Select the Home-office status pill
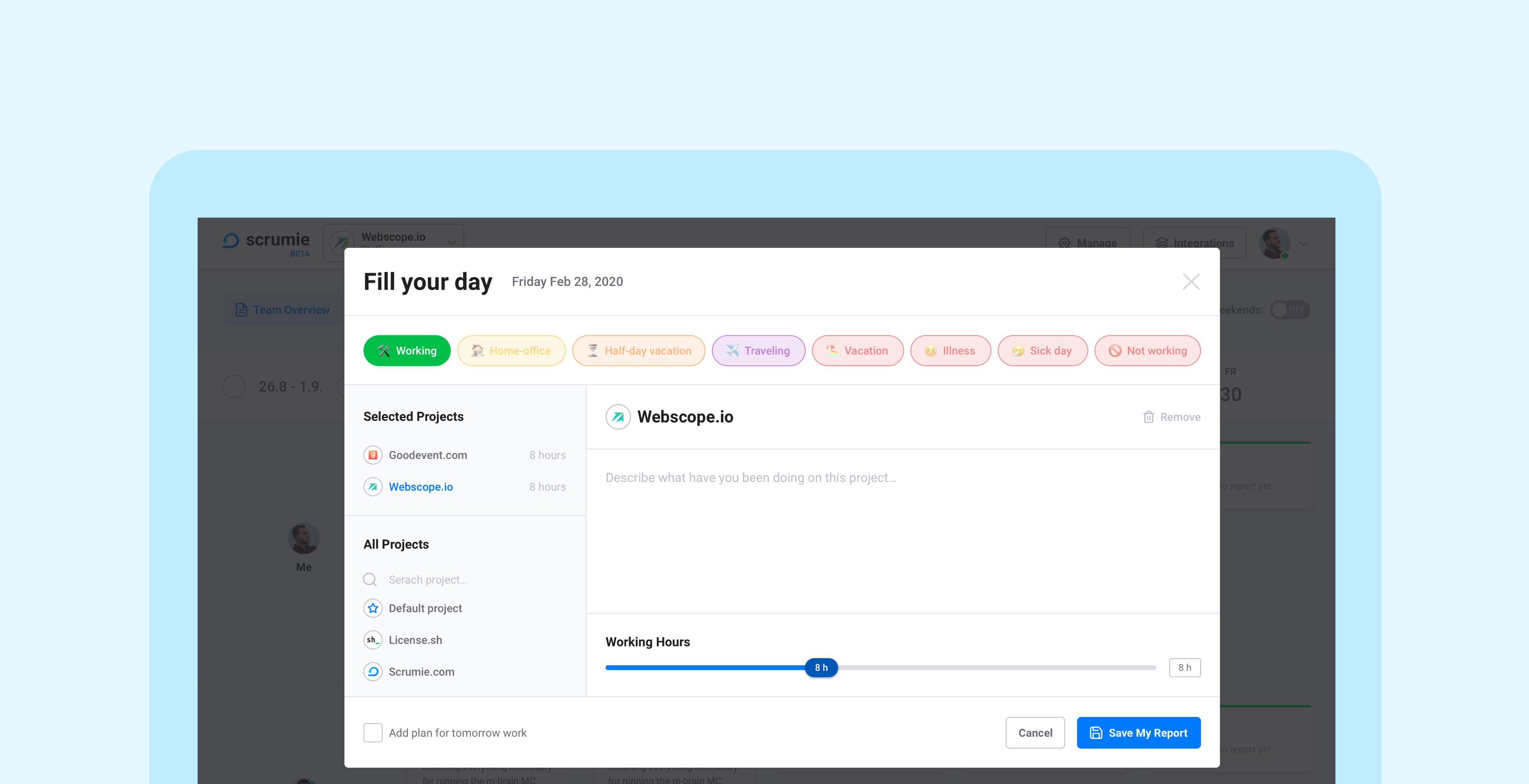Image resolution: width=1529 pixels, height=784 pixels. point(511,351)
